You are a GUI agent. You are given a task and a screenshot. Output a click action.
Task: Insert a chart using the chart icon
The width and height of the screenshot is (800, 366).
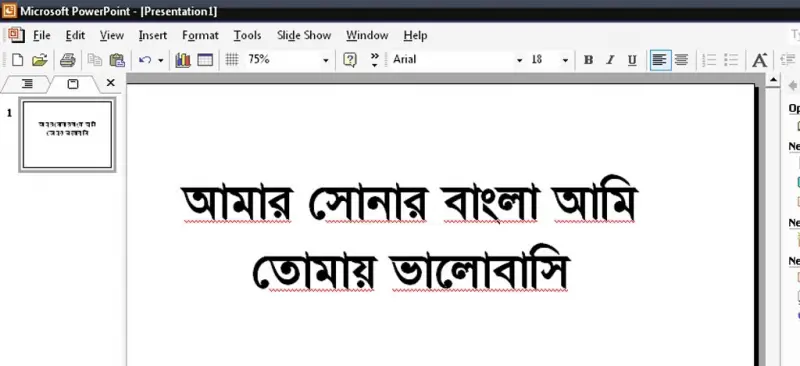coord(183,60)
